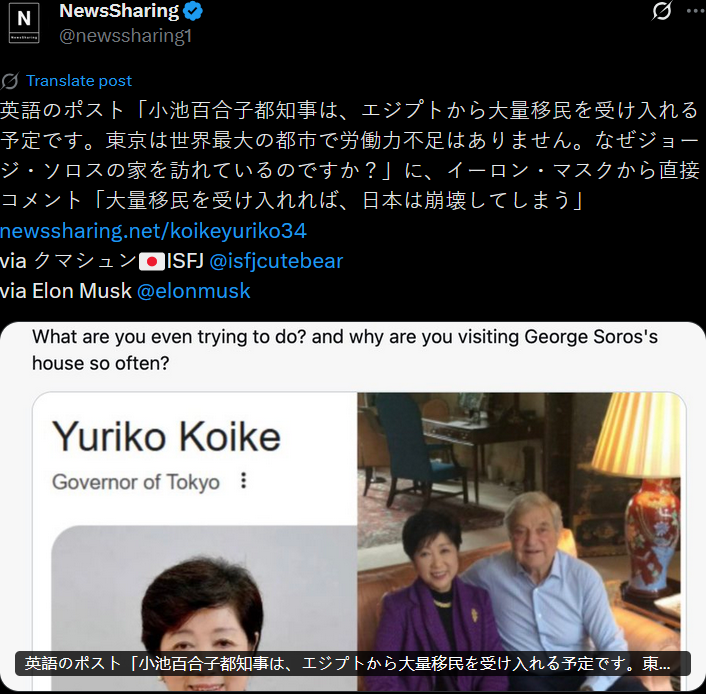This screenshot has height=694, width=706.
Task: Click the main Japanese post body text
Action: [350, 155]
